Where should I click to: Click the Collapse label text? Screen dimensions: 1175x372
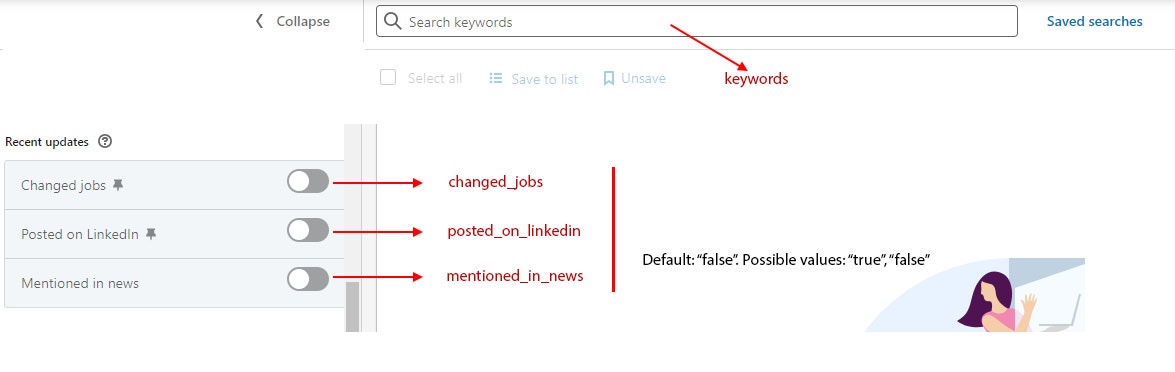point(303,22)
